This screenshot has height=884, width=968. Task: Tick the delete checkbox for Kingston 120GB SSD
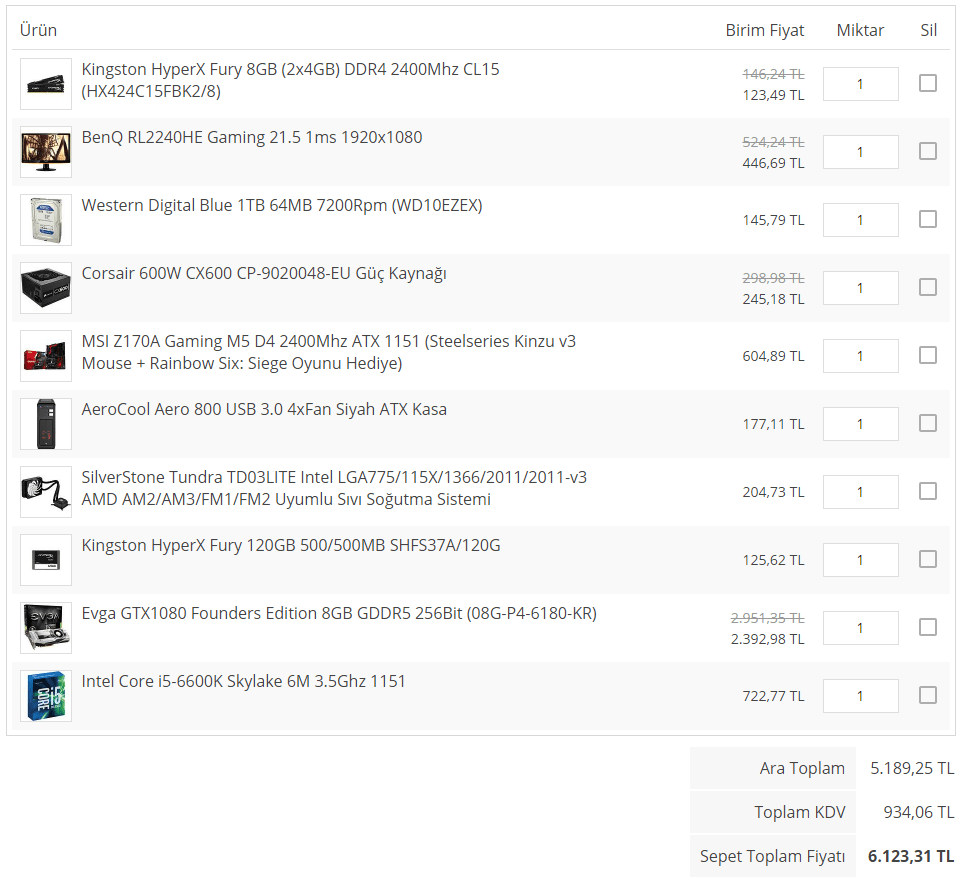[x=927, y=558]
